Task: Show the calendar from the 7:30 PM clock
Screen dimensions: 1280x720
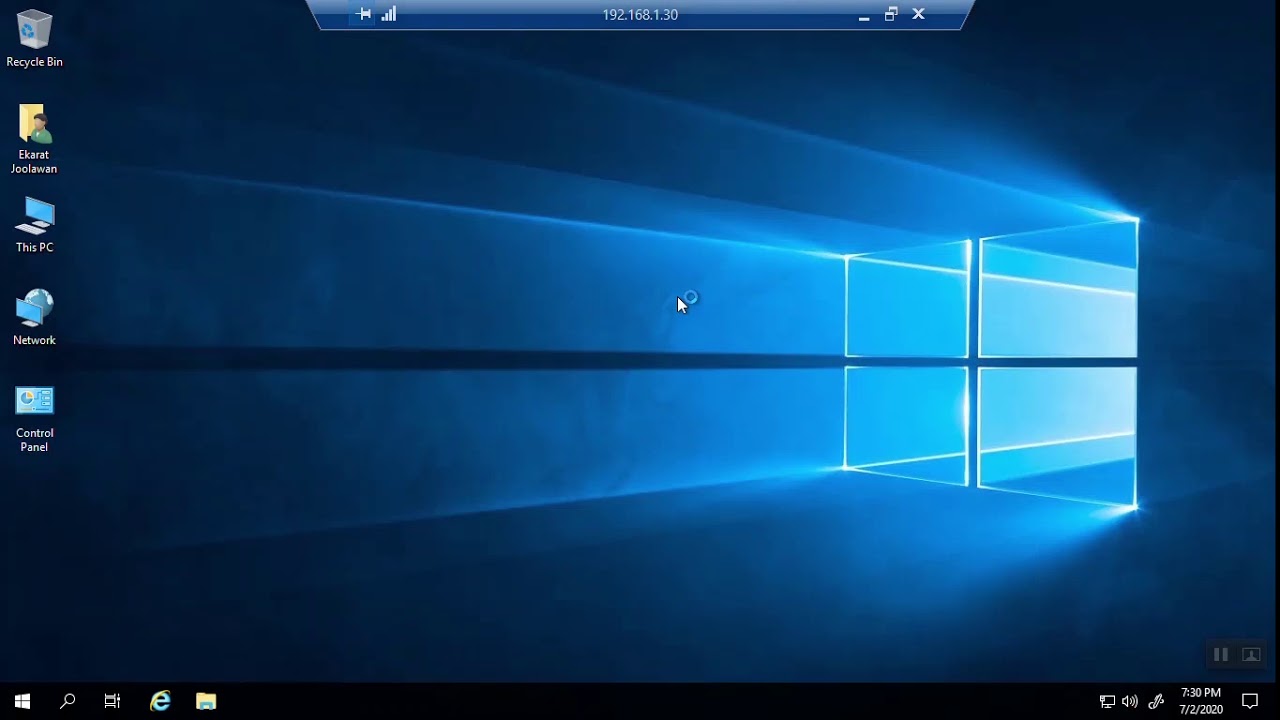Action: [x=1201, y=701]
